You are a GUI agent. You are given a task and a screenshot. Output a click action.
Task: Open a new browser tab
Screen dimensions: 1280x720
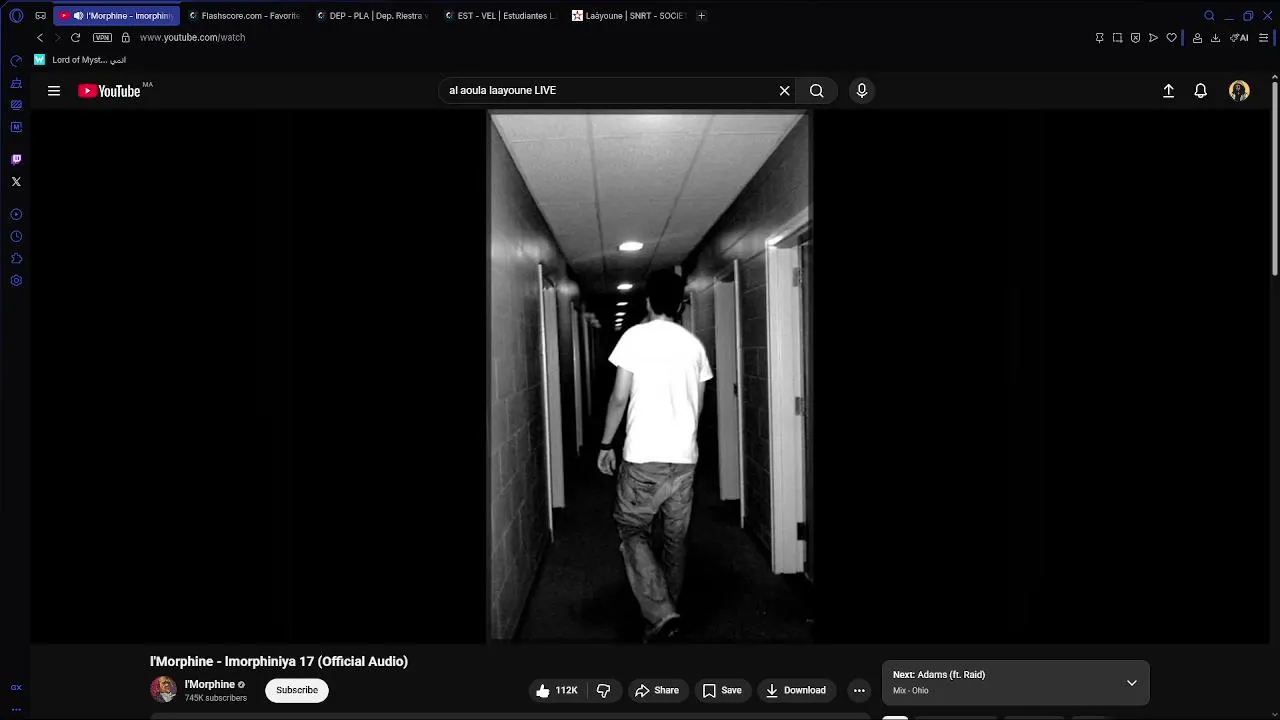[701, 16]
